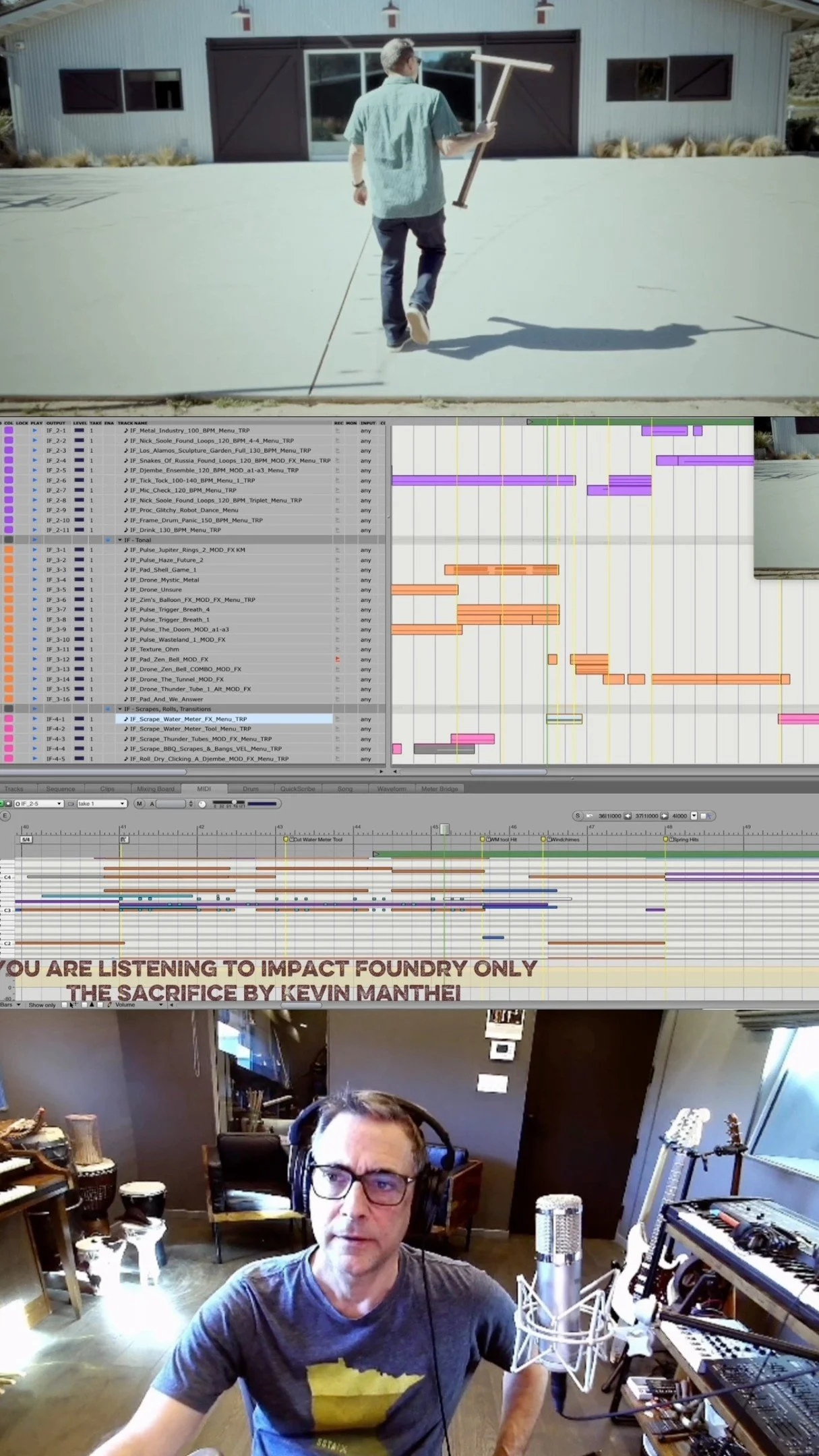Click the pink color swatch of track IF-4-2
The image size is (819, 1456).
(9, 729)
